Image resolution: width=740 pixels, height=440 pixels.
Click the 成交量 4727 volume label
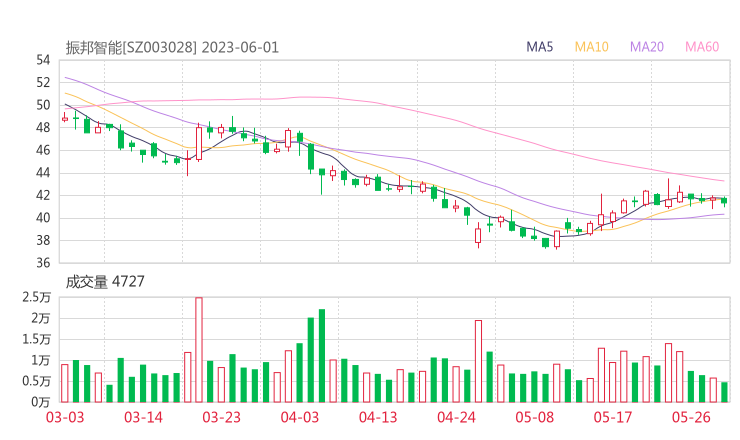coord(105,282)
